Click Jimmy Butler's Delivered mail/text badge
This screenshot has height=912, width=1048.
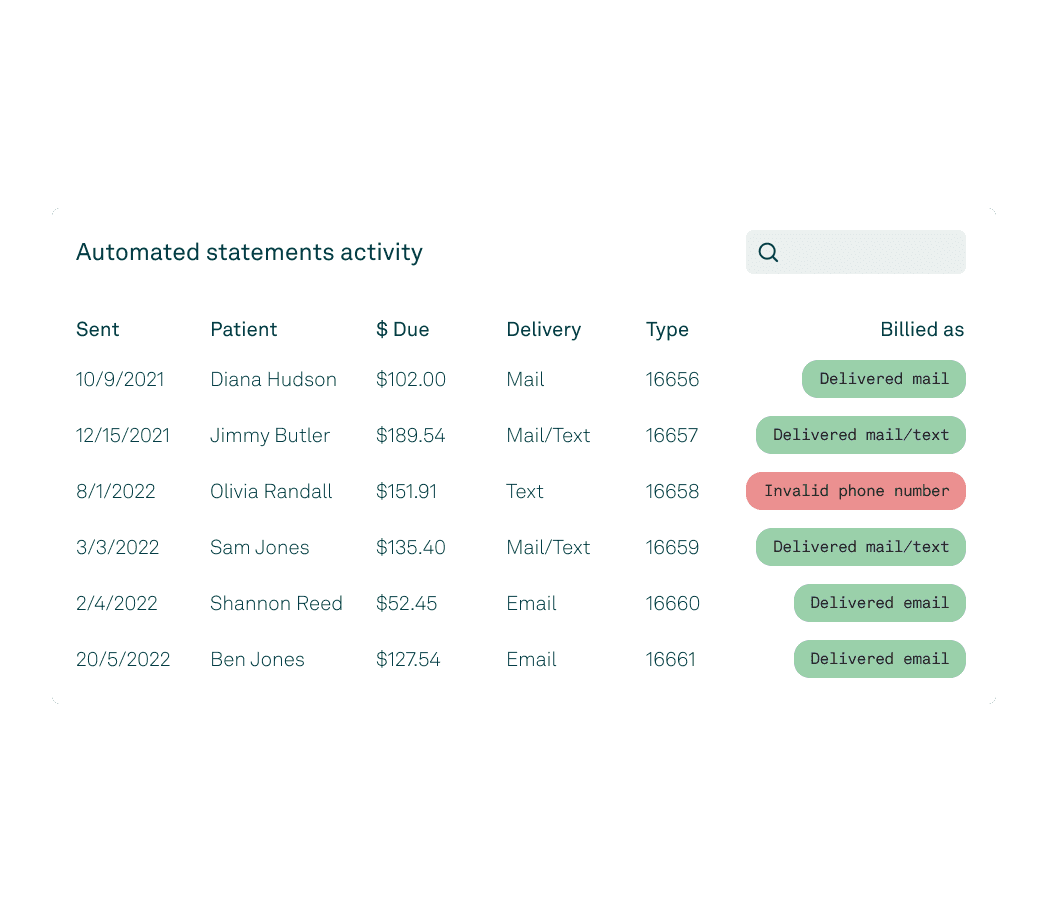pos(861,435)
